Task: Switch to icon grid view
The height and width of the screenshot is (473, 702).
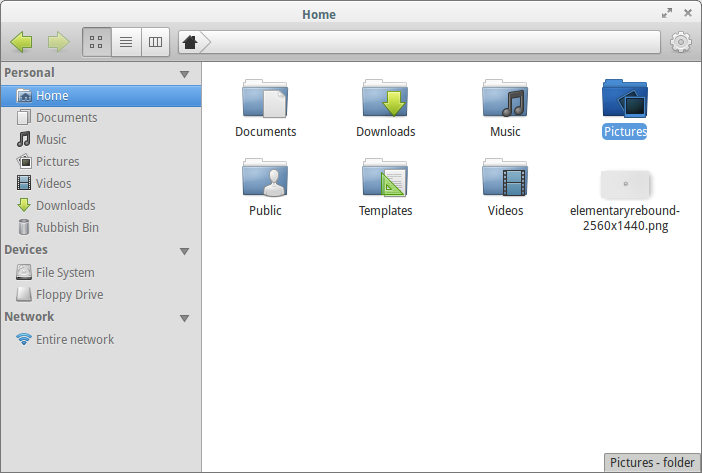Action: point(97,42)
